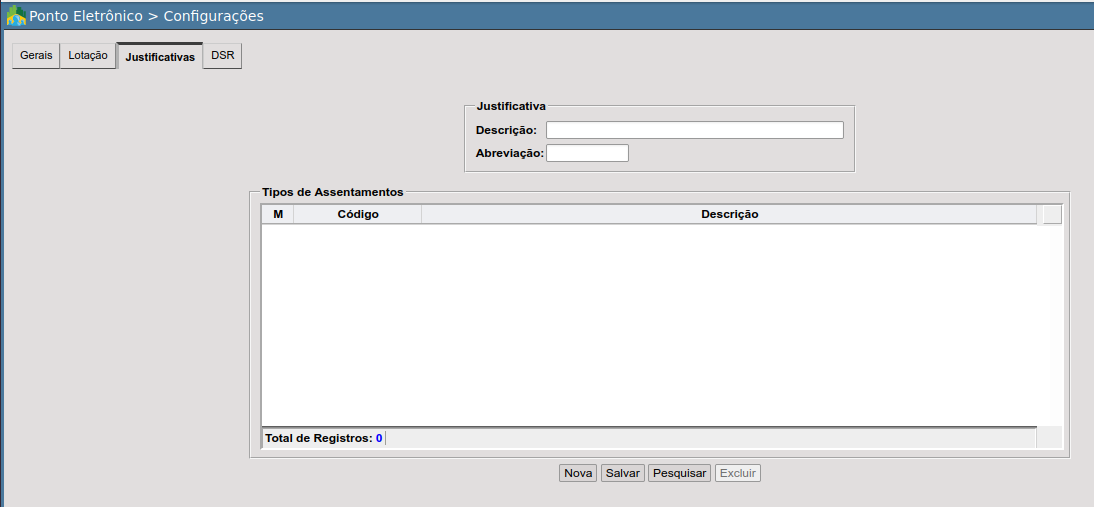The width and height of the screenshot is (1094, 507).
Task: Click the Total de Registros count value
Action: (x=379, y=439)
